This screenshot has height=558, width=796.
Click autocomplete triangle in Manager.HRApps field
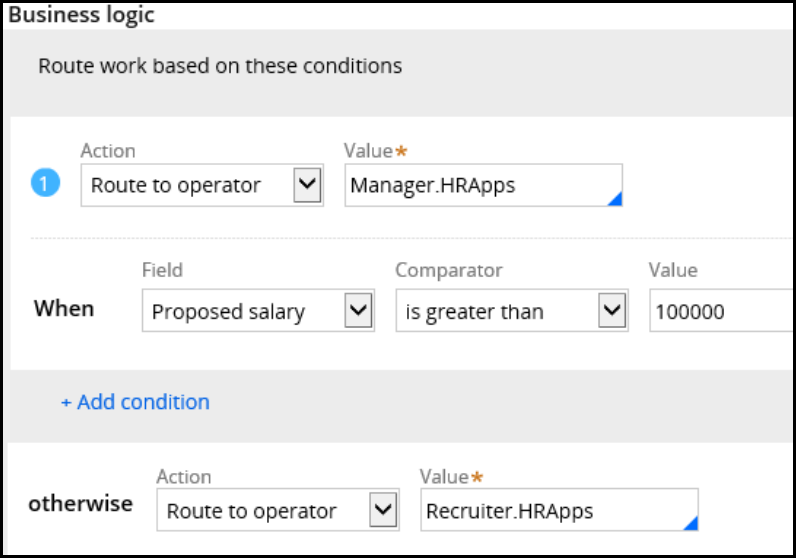[616, 199]
